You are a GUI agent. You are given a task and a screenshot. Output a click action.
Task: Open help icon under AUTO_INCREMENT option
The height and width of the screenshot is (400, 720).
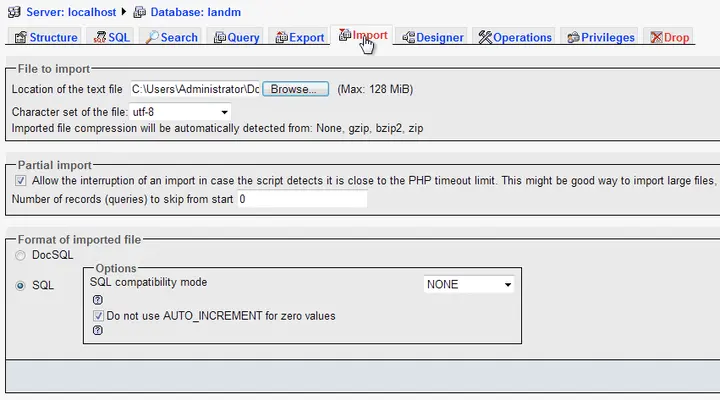(x=97, y=330)
